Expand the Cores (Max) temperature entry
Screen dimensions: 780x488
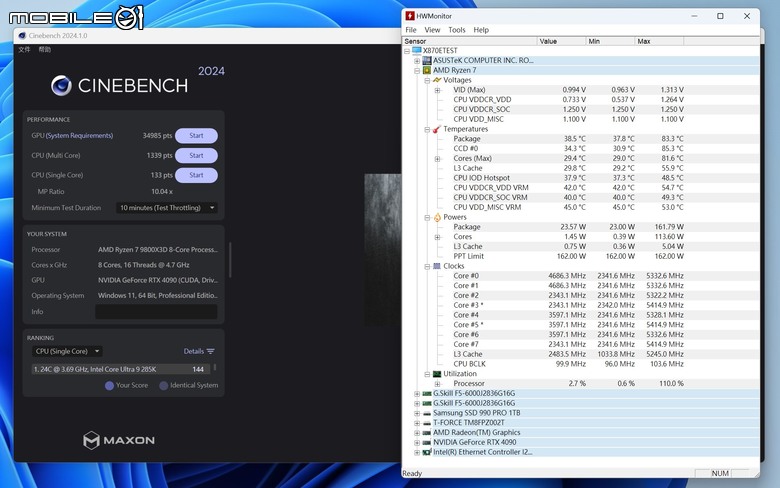pos(437,159)
